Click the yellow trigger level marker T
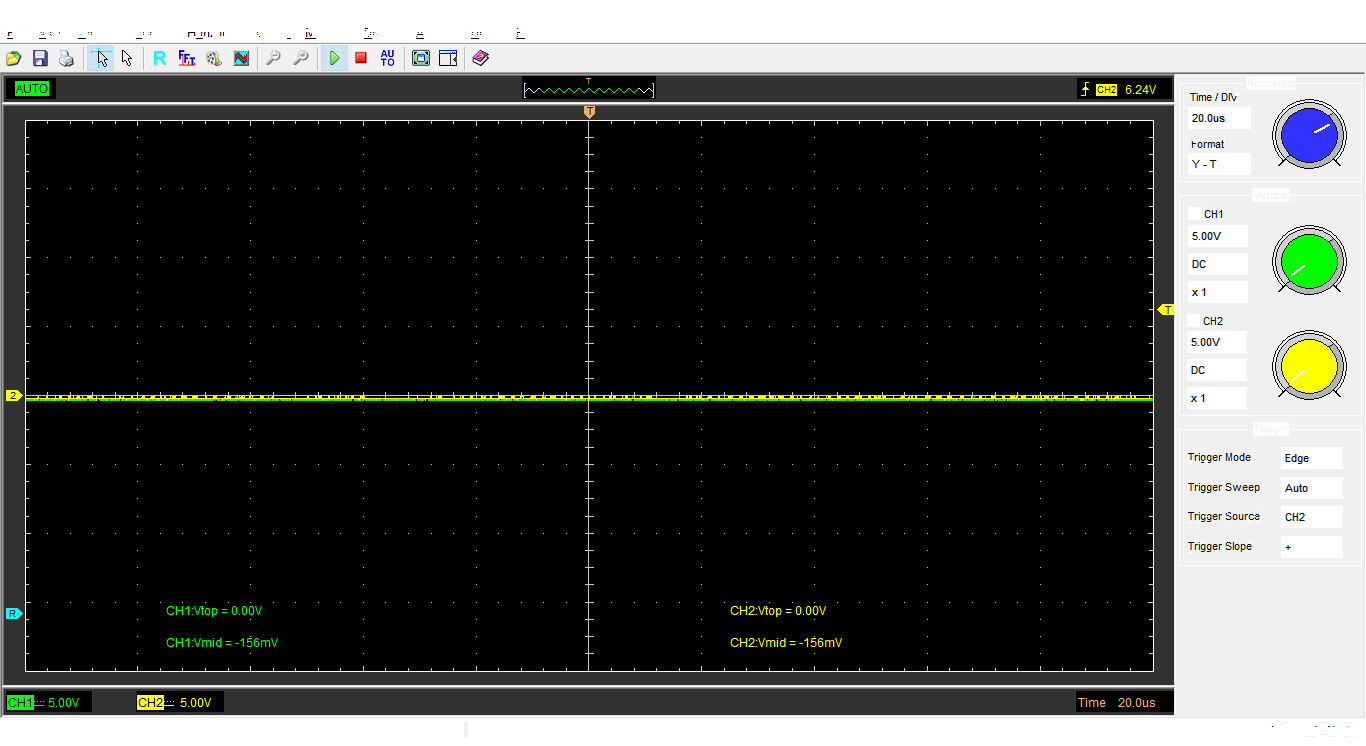The image size is (1366, 746). [1166, 310]
